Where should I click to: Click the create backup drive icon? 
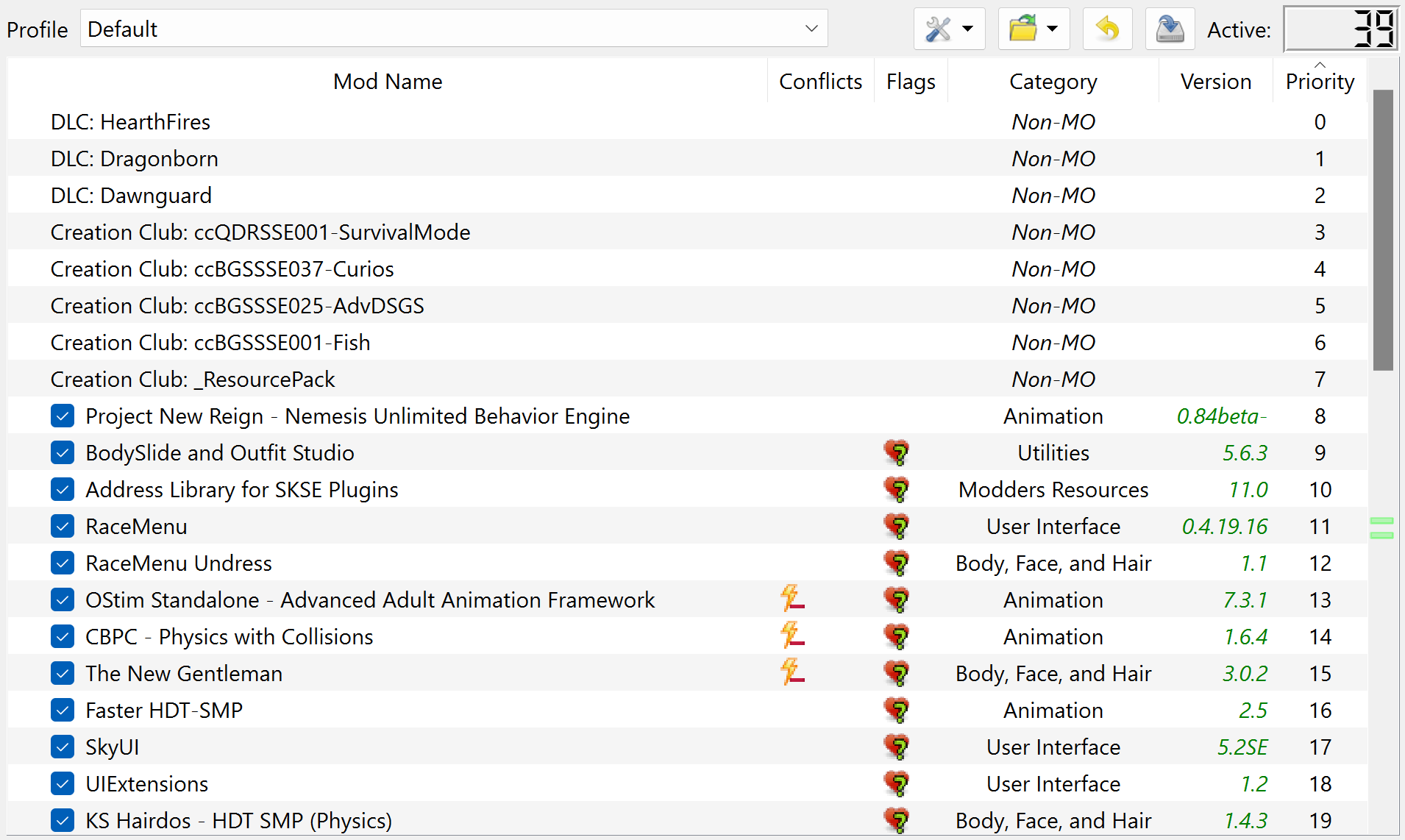(x=1170, y=29)
